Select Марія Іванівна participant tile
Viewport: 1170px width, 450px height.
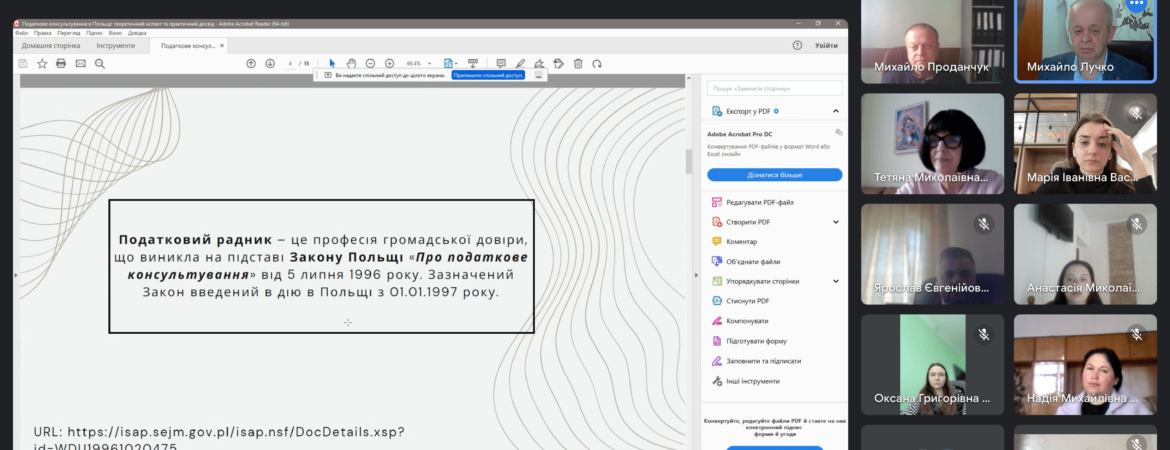(x=1085, y=143)
